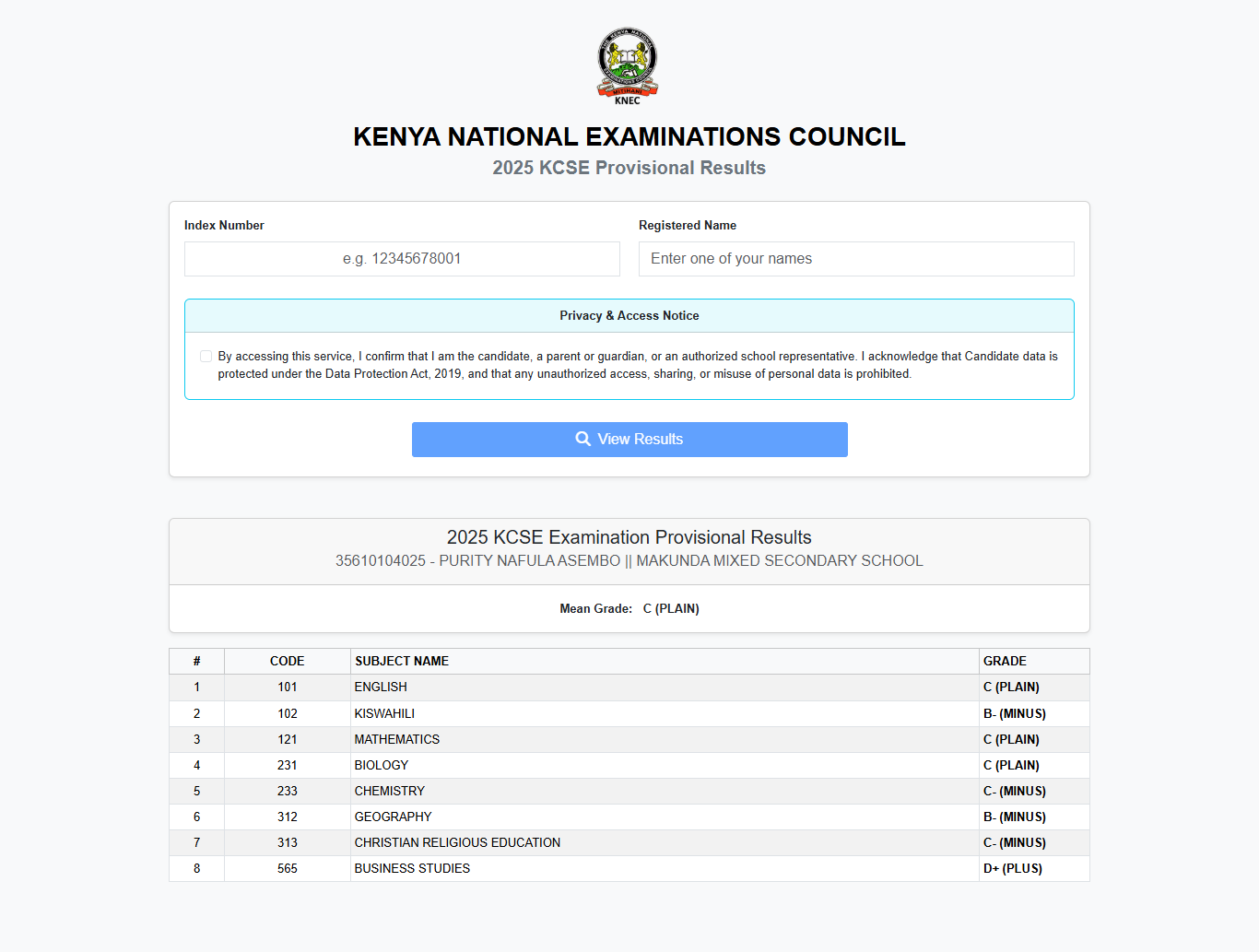
Task: Click the Privacy & Access Notice heading
Action: (629, 316)
